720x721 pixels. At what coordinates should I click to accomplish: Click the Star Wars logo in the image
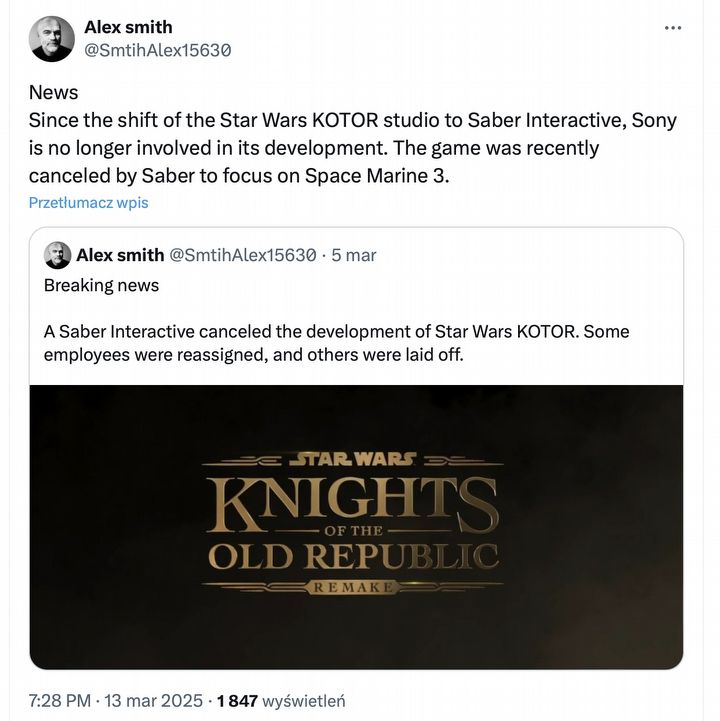[351, 461]
